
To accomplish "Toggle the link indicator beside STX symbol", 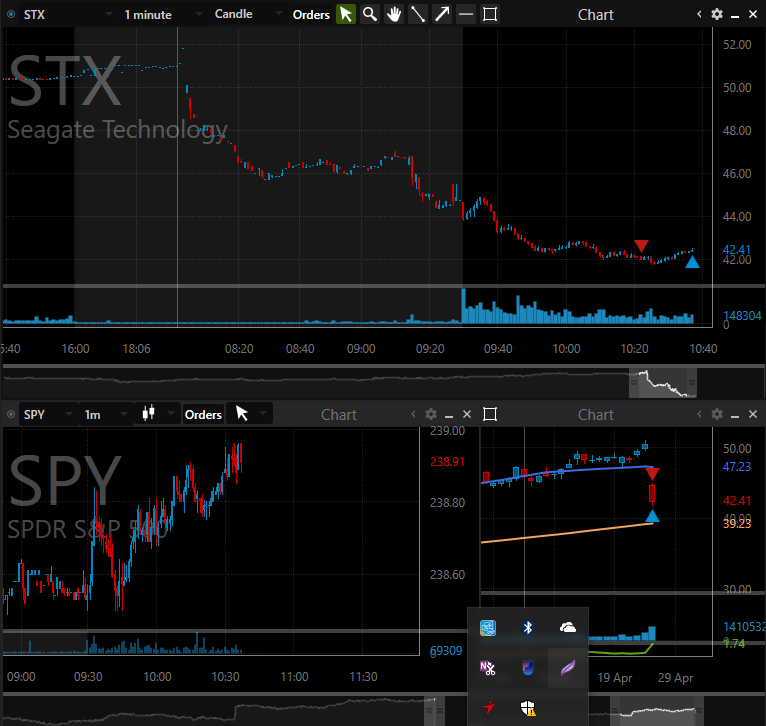I will coord(11,15).
